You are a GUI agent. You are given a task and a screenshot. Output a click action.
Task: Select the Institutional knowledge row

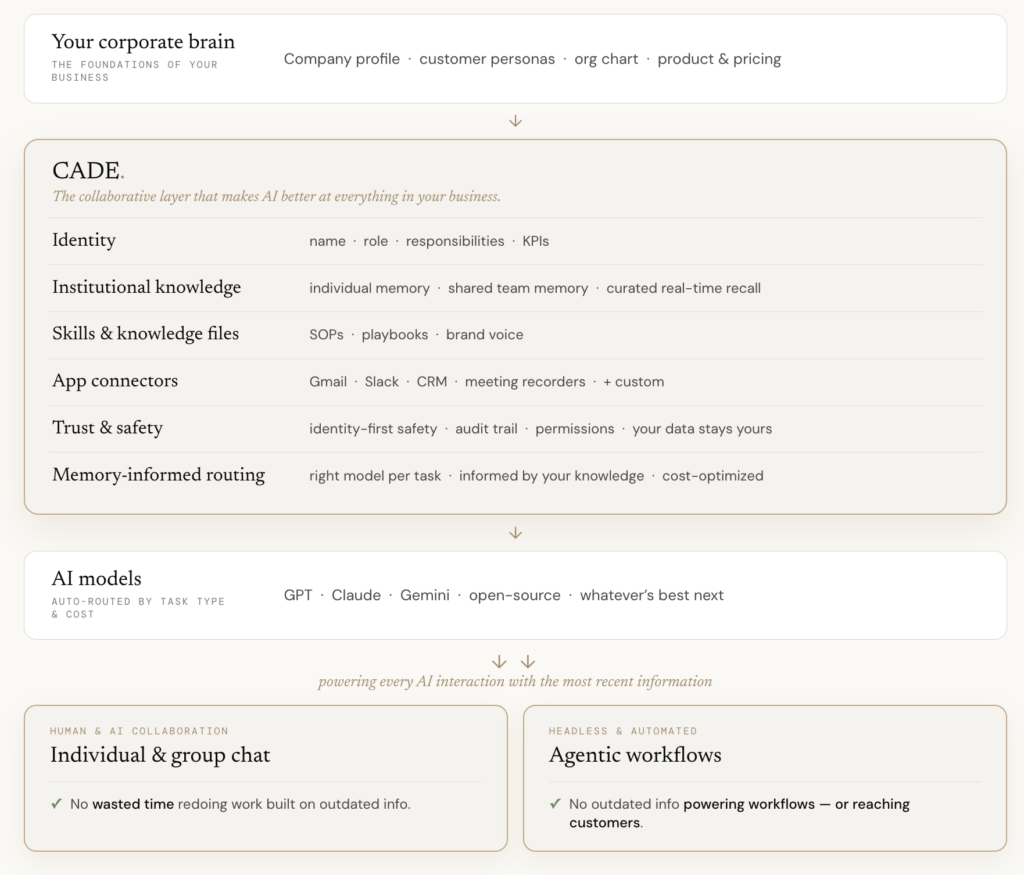(515, 288)
